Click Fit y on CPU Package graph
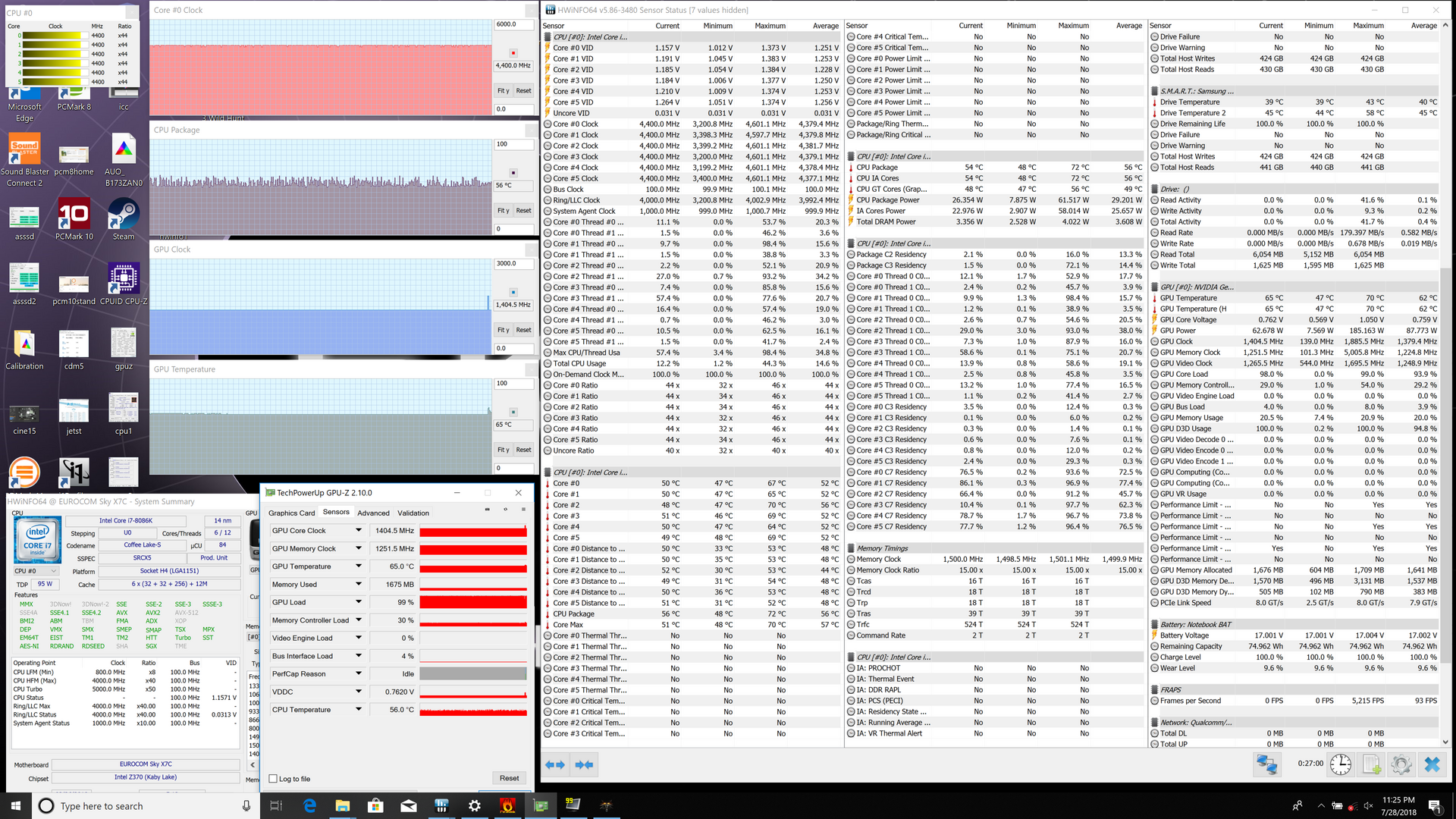The width and height of the screenshot is (1456, 819). point(503,211)
